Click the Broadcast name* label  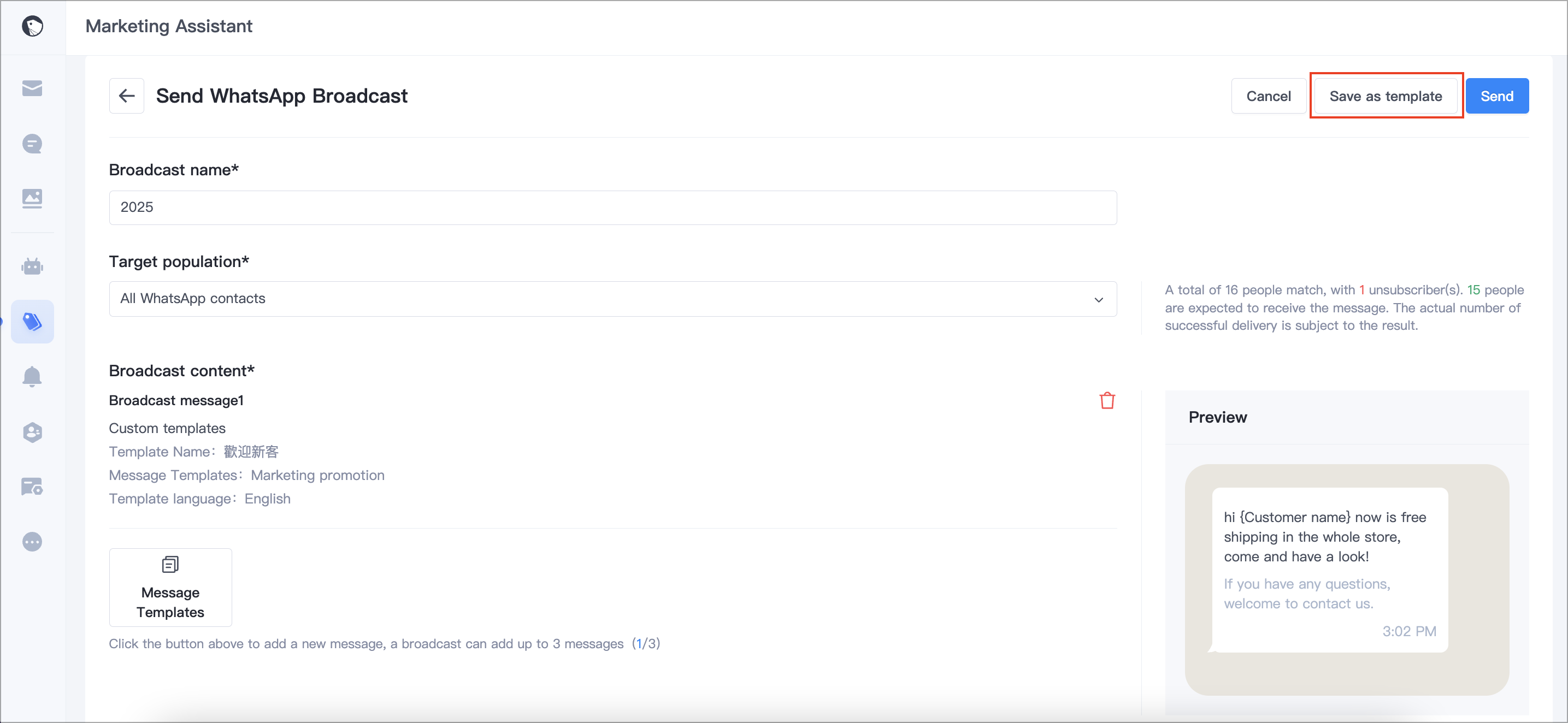click(x=174, y=170)
